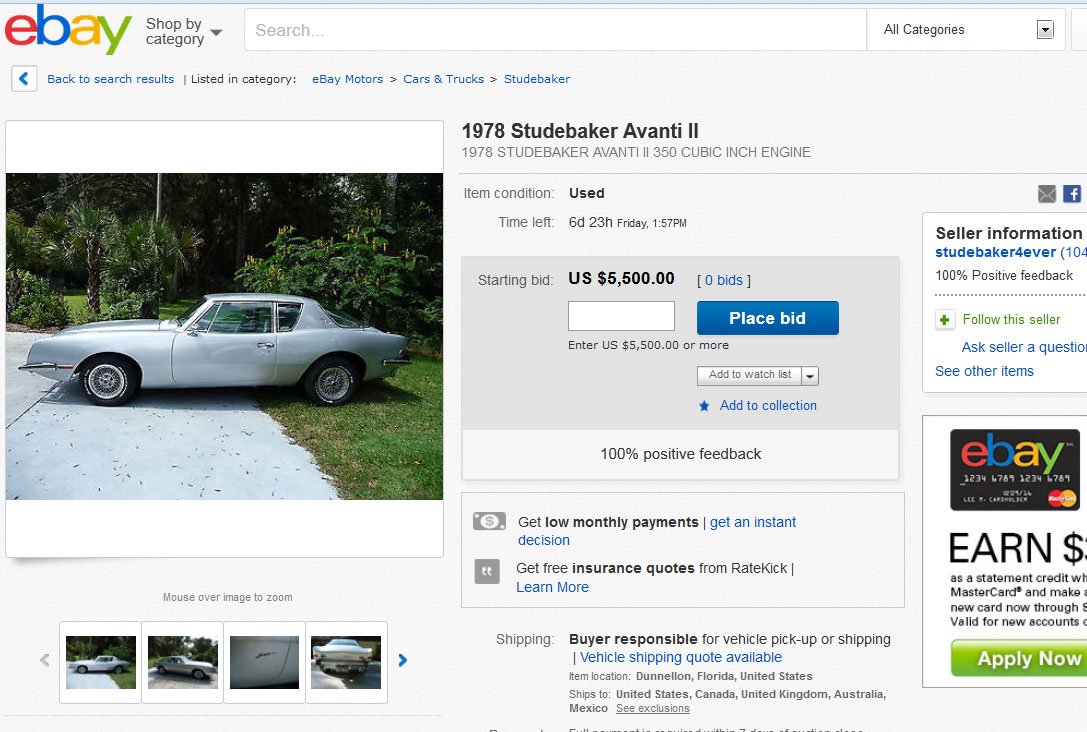Open Vehicle shipping quote available link
The image size is (1087, 732).
click(681, 657)
